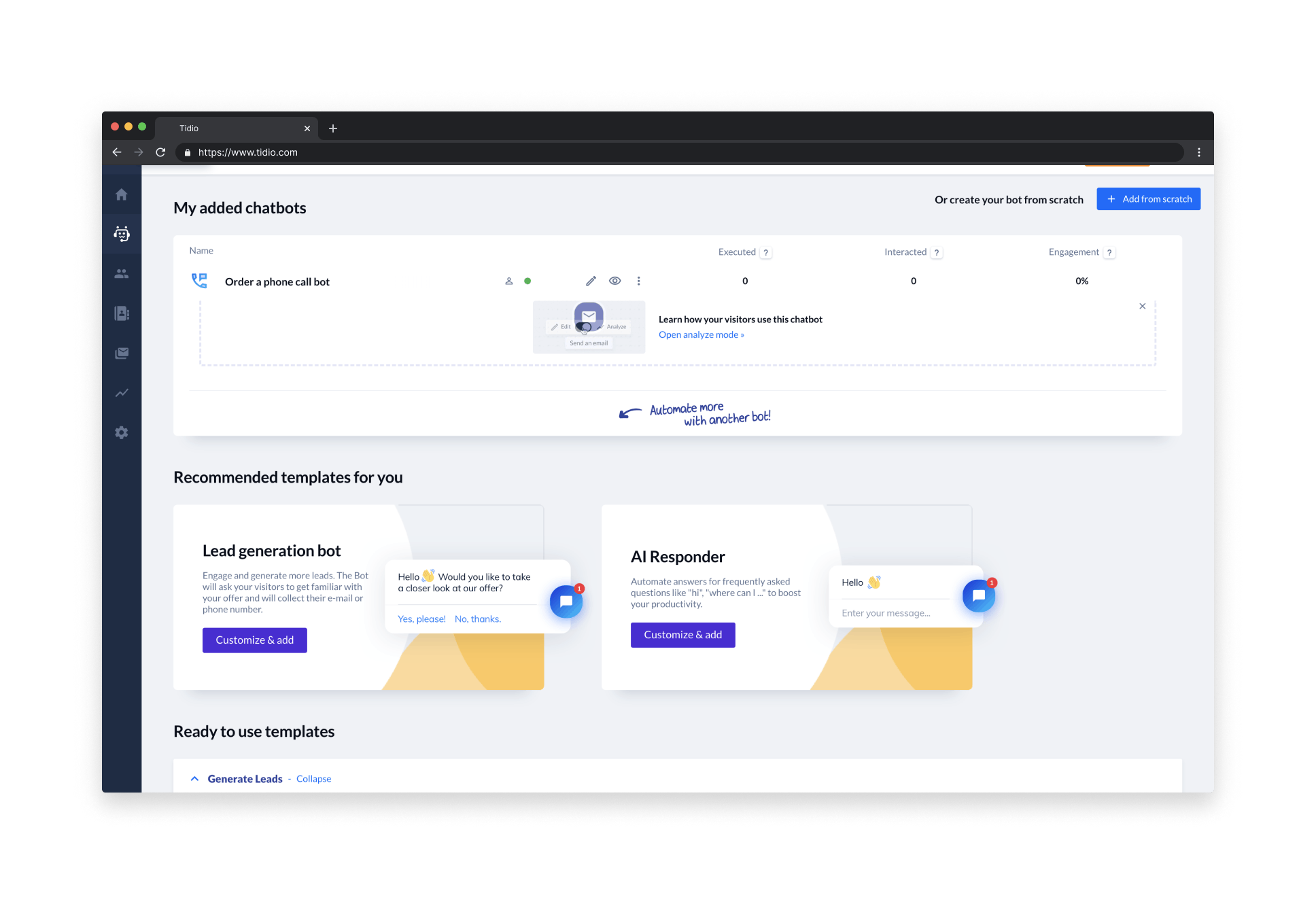Click 'No, thanks.' in lead bot preview
This screenshot has width=1316, height=904.
(478, 619)
